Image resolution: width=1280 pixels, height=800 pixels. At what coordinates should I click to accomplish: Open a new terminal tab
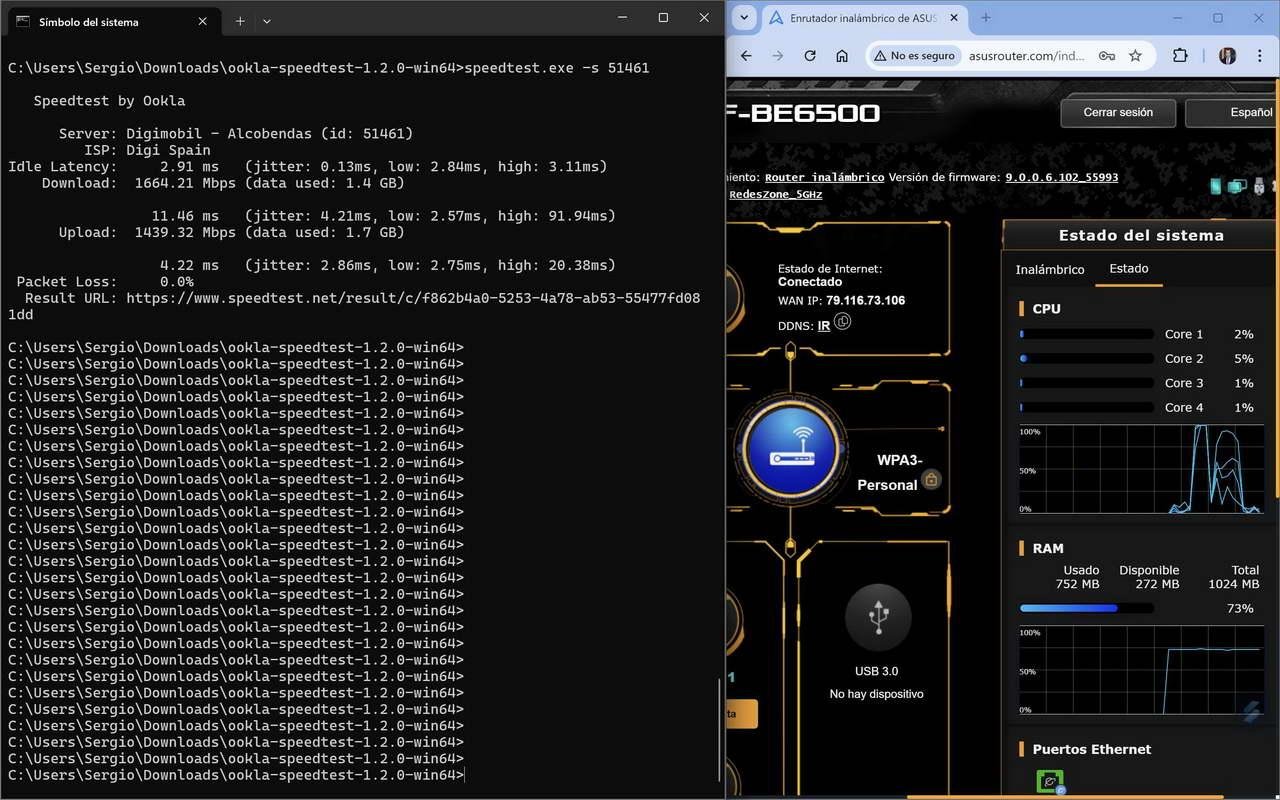(240, 21)
